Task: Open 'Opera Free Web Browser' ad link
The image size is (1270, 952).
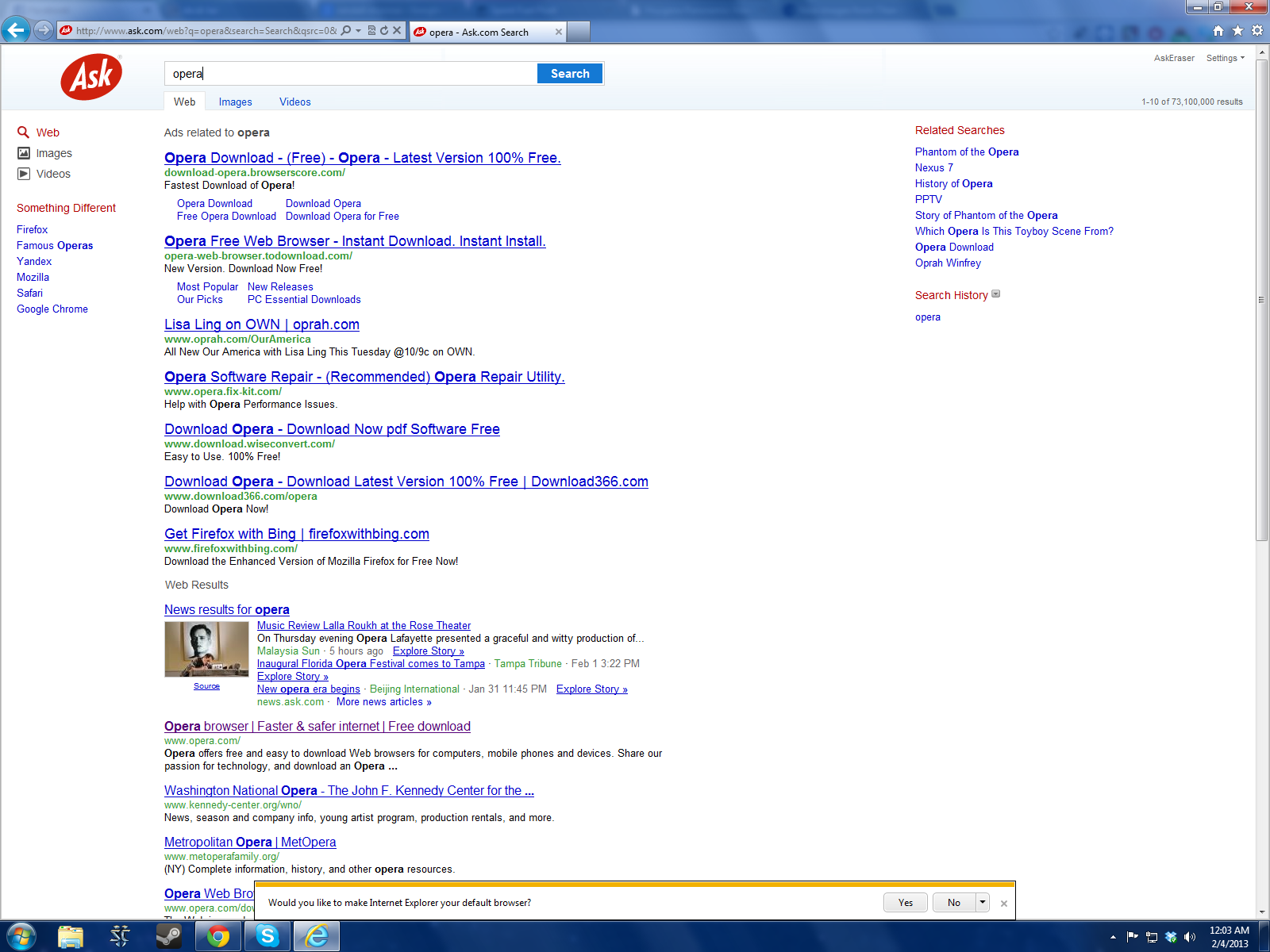Action: pyautogui.click(x=355, y=241)
